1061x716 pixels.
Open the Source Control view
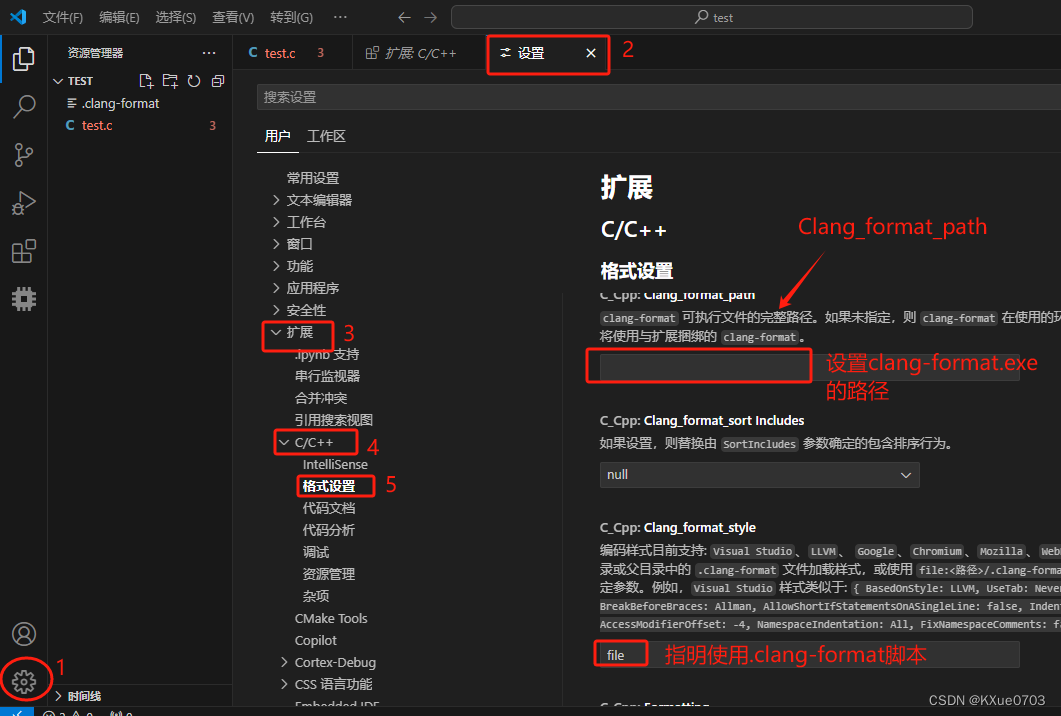[x=24, y=155]
